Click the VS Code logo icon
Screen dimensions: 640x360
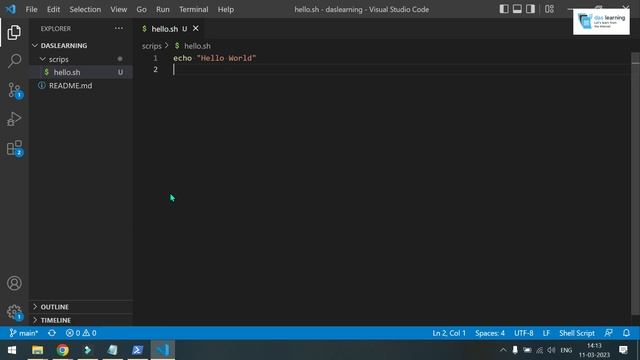pos(11,9)
